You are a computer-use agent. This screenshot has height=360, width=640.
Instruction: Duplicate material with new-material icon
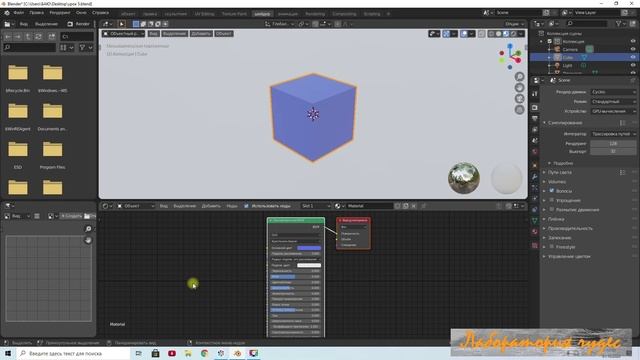tap(406, 206)
